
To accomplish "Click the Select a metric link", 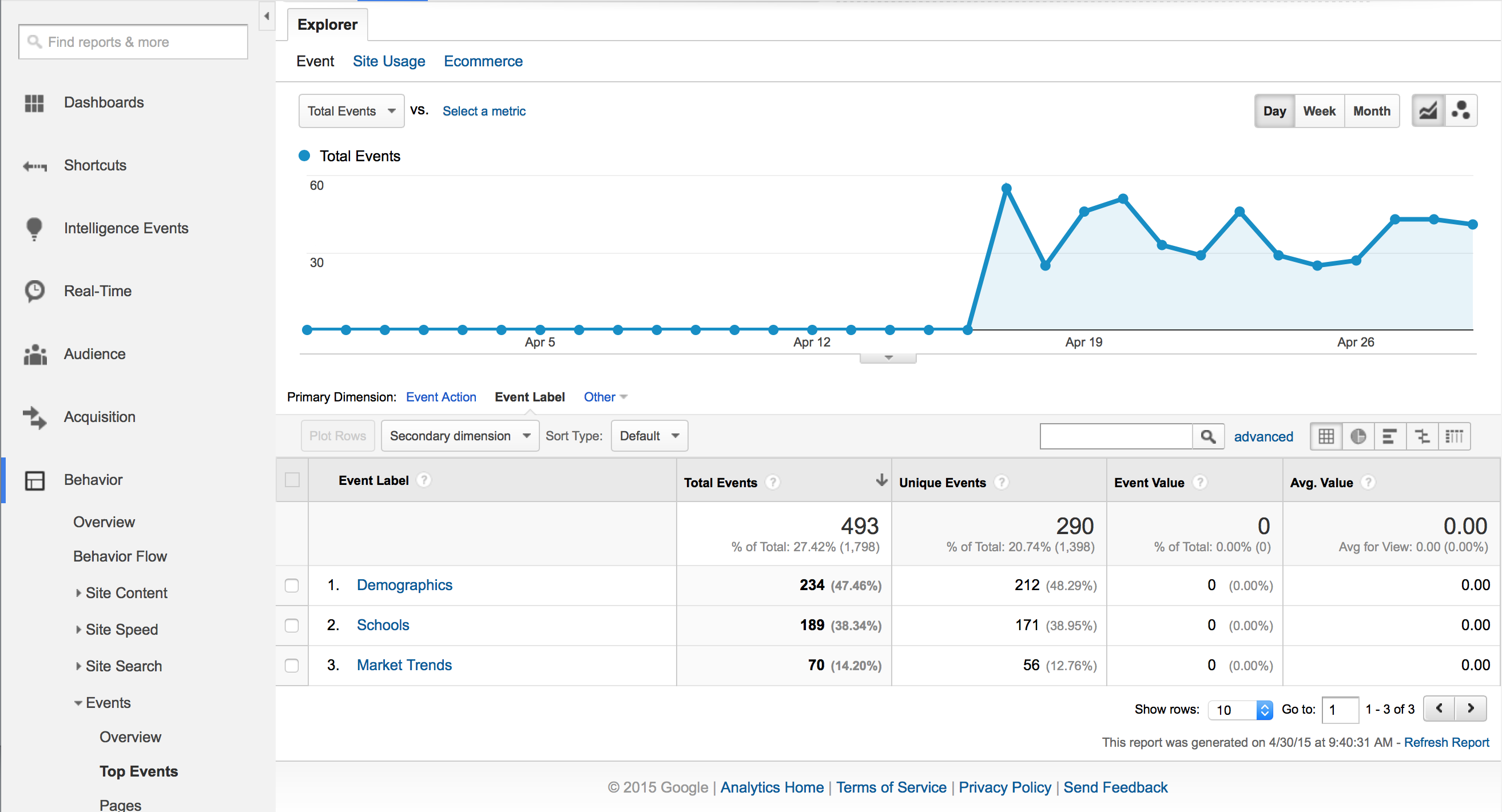I will (x=484, y=111).
